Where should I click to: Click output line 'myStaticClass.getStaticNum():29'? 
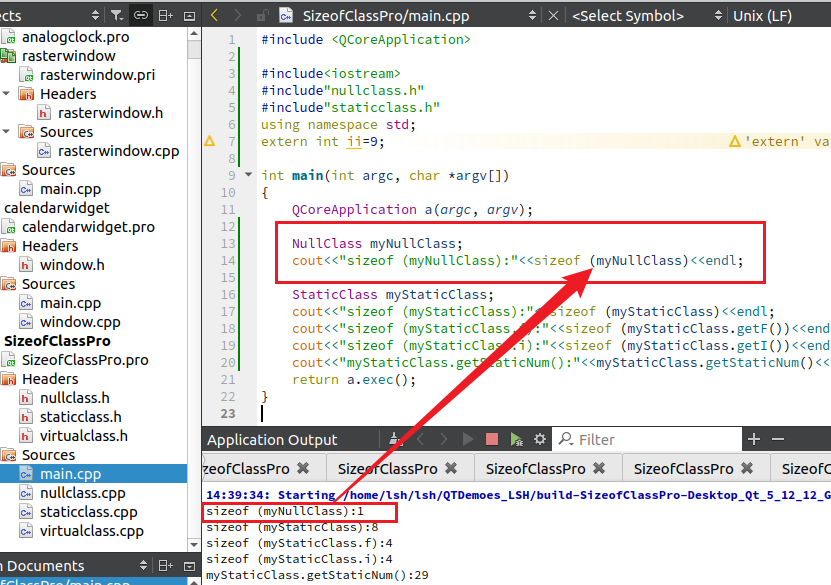pos(317,575)
